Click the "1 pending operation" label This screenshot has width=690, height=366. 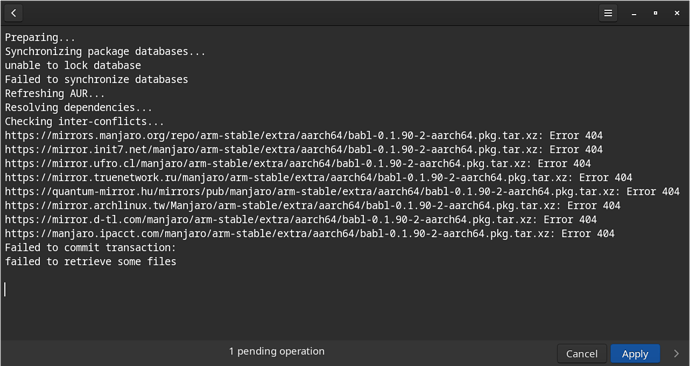point(277,351)
